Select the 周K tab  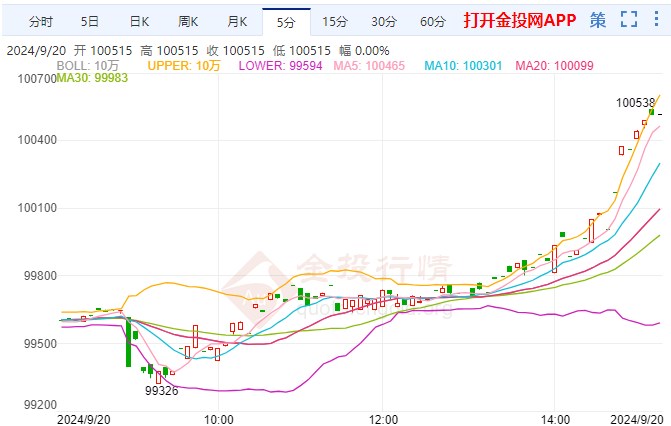188,21
